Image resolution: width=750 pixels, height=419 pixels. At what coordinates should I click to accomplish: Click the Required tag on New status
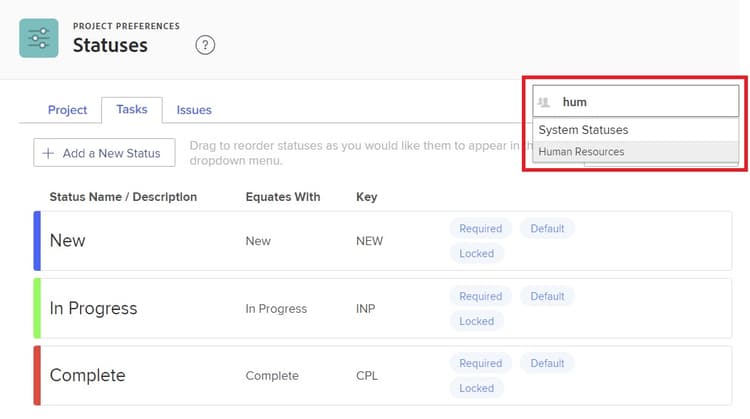coord(480,228)
